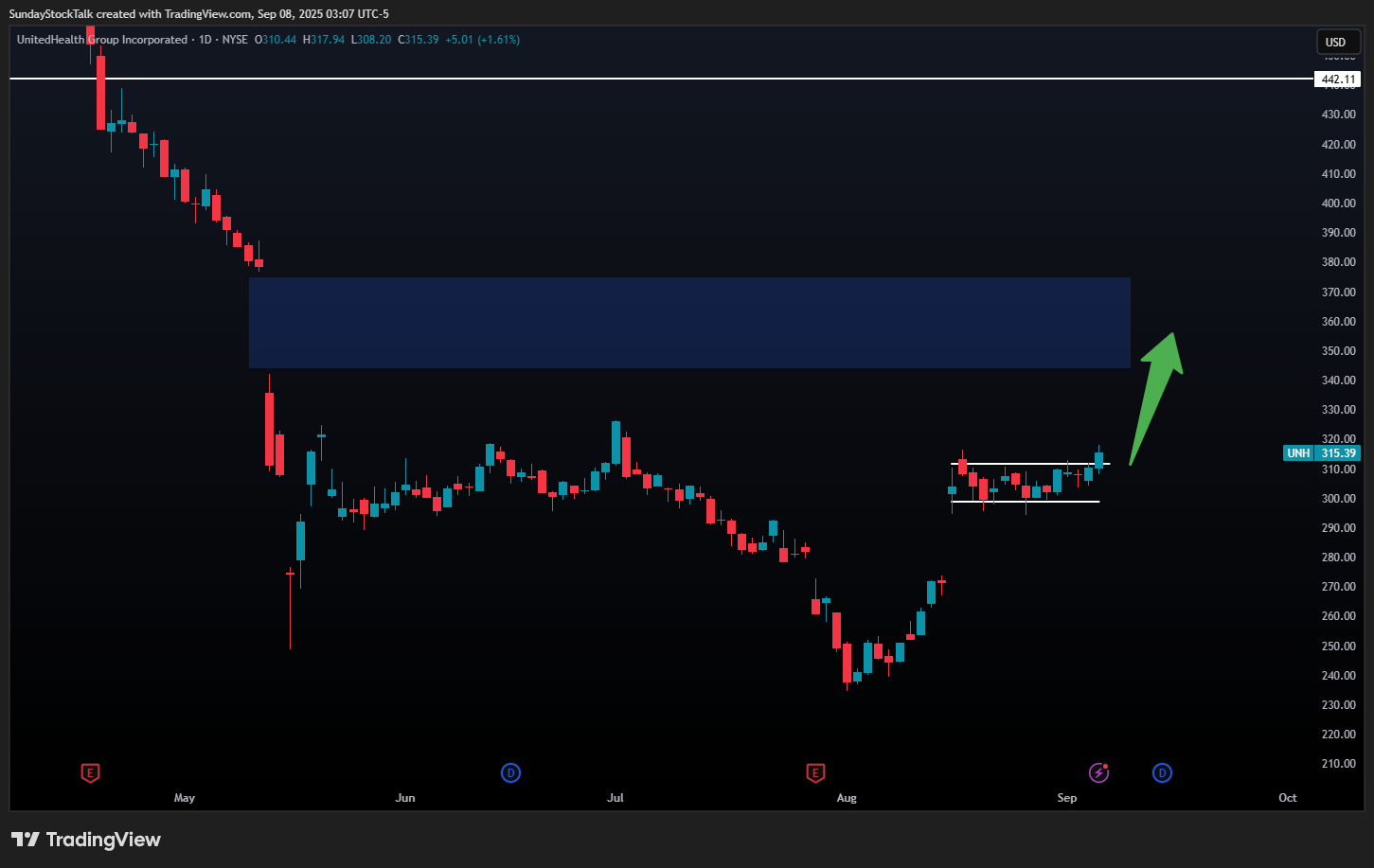This screenshot has height=868, width=1374.
Task: Click the Sep label on the time axis
Action: click(1067, 798)
